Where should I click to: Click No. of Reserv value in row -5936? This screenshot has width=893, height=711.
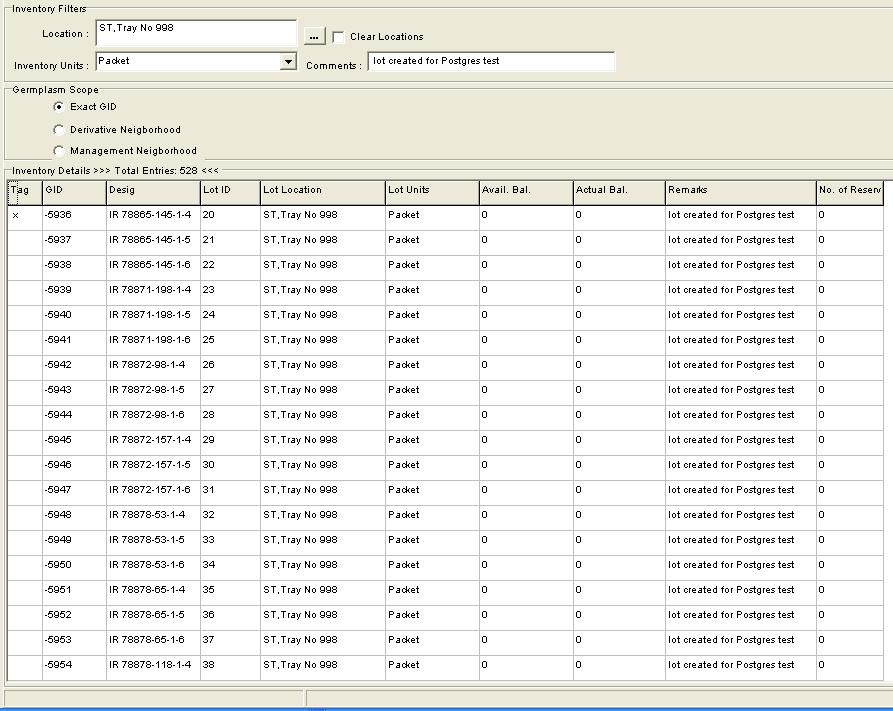tap(850, 218)
